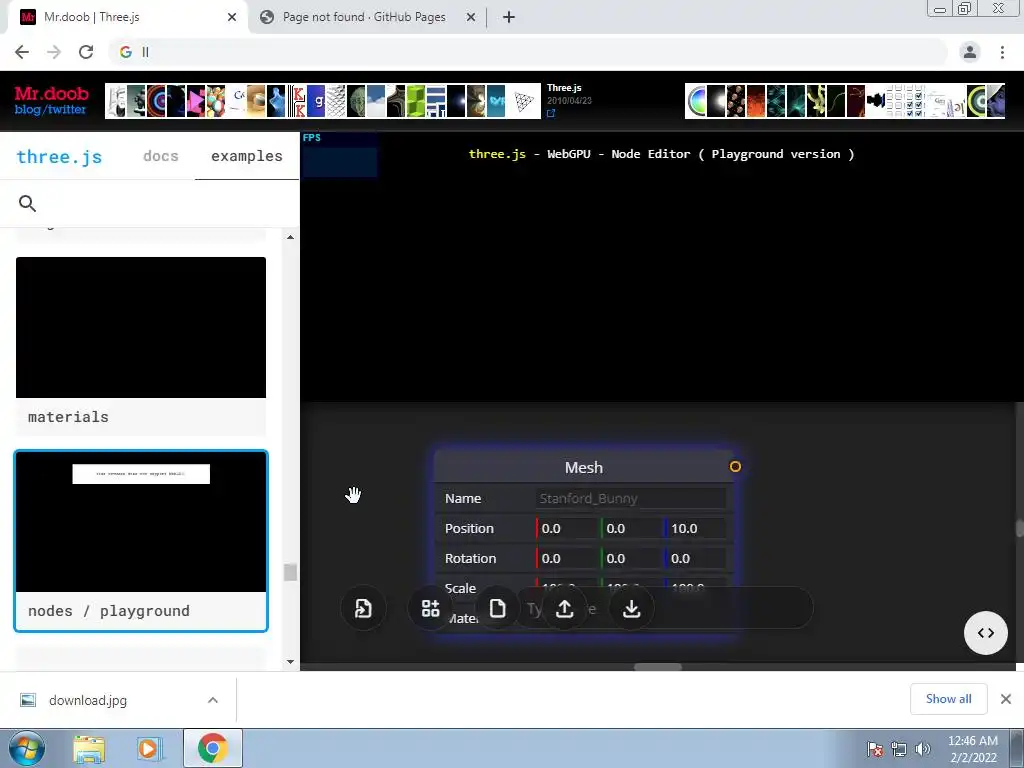Click the node editor horizontal scrollbar thumb
This screenshot has height=768, width=1024.
point(658,667)
